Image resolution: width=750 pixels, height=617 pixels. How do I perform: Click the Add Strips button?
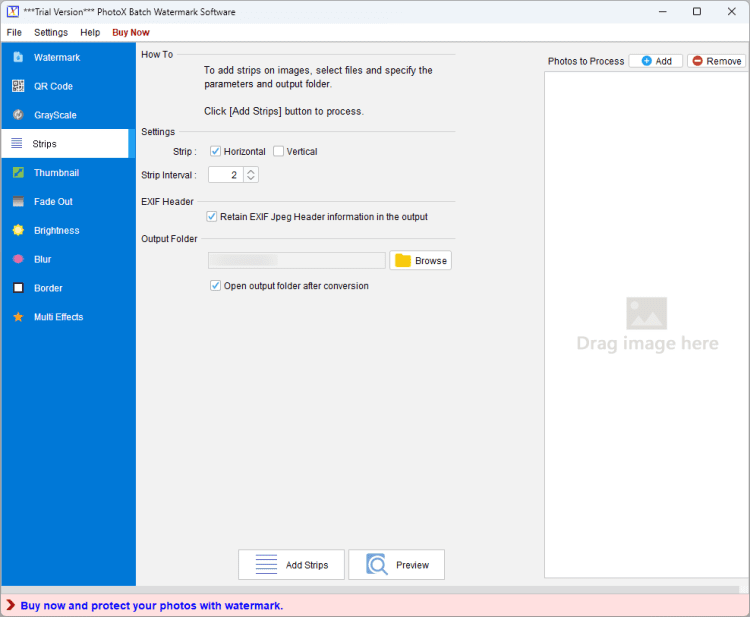tap(291, 565)
